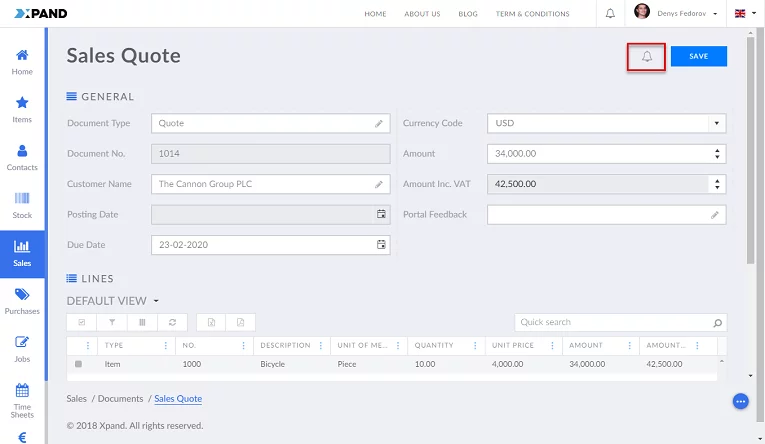Click the Save button
The image size is (765, 444).
coord(698,57)
